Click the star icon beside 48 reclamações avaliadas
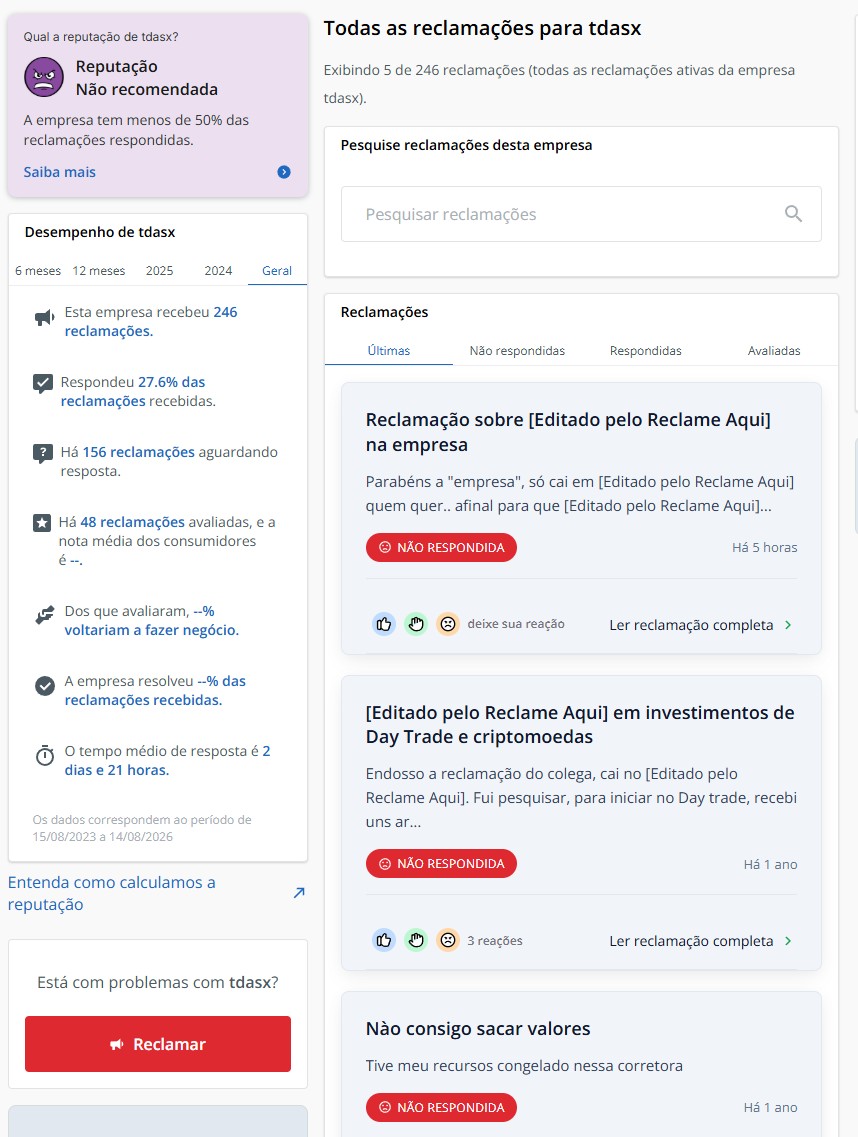858x1137 pixels. [x=42, y=523]
